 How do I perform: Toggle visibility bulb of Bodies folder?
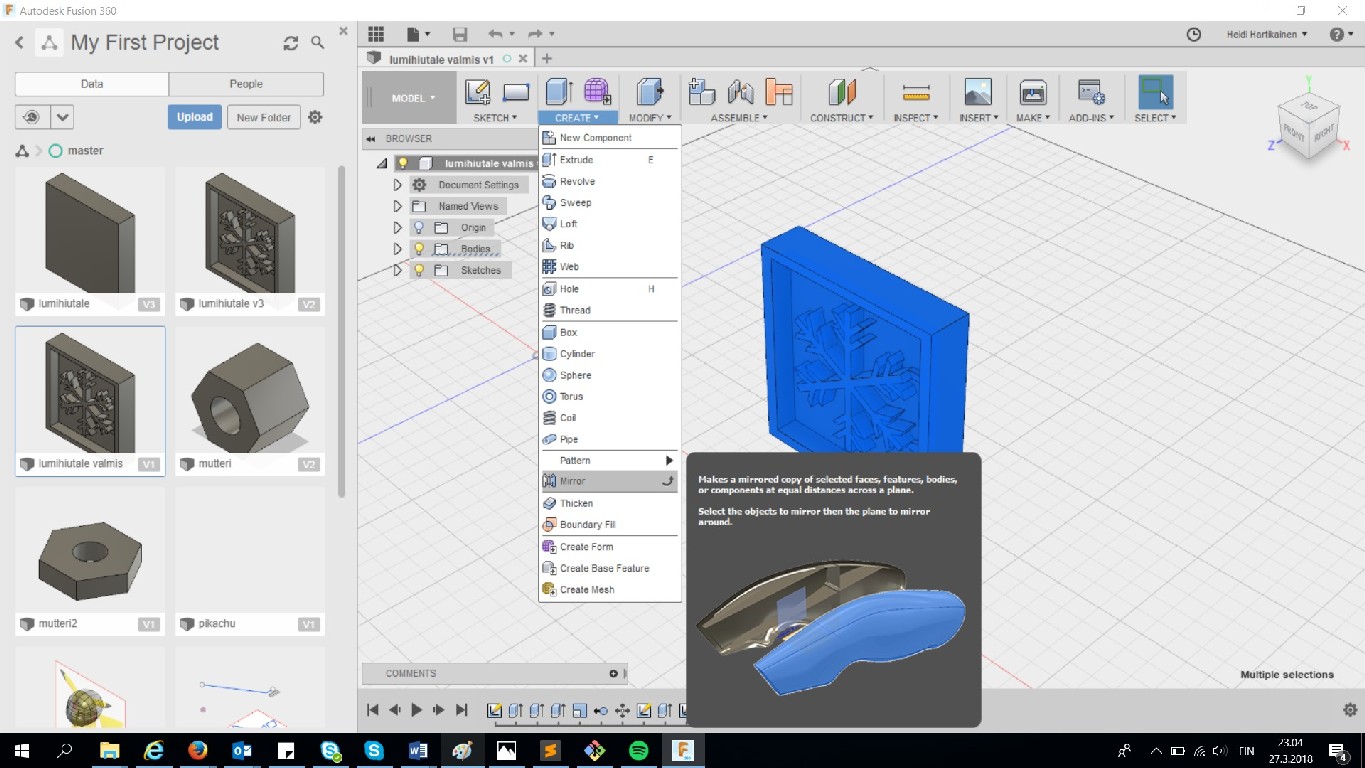[419, 248]
